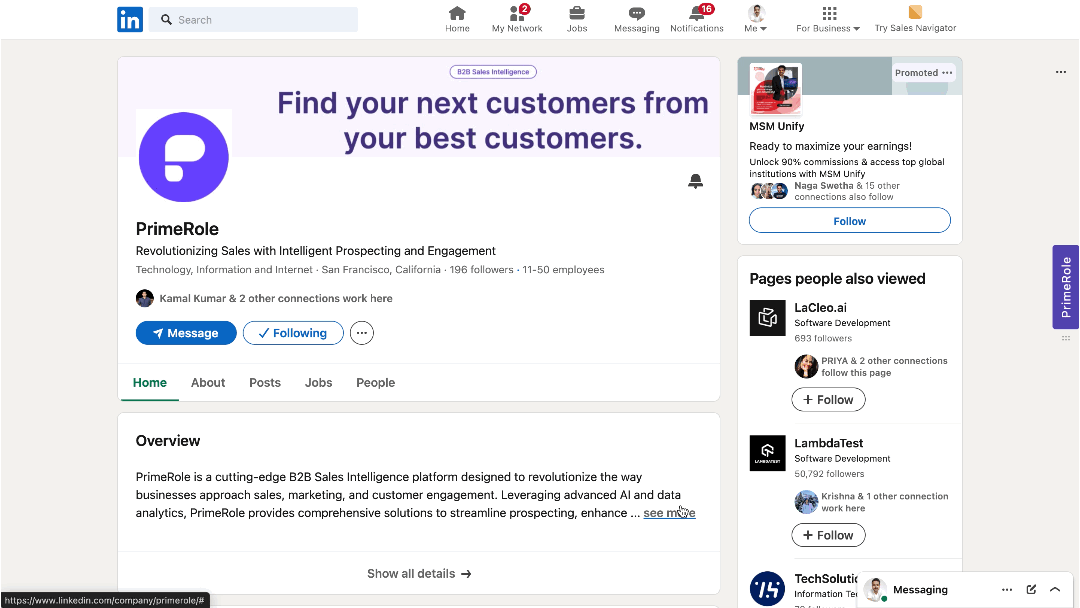Follow MSM Unify promoted page
Viewport: 1080px width, 608px height.
pos(850,221)
